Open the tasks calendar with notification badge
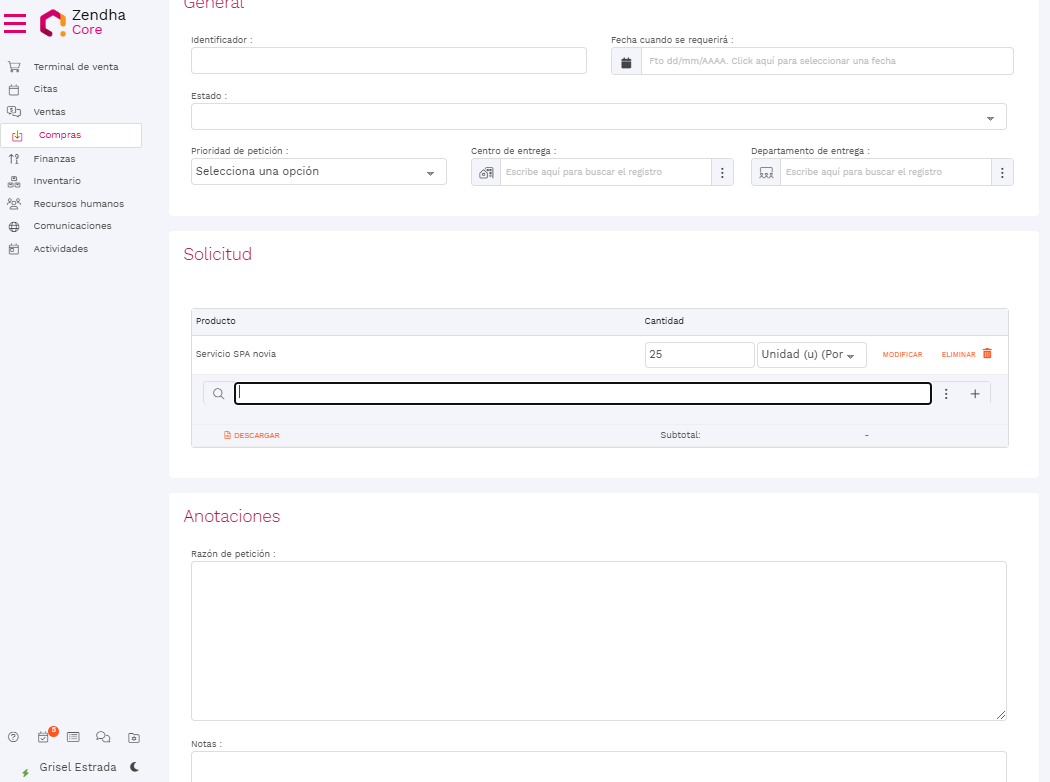This screenshot has height=782, width=1050. tap(44, 737)
